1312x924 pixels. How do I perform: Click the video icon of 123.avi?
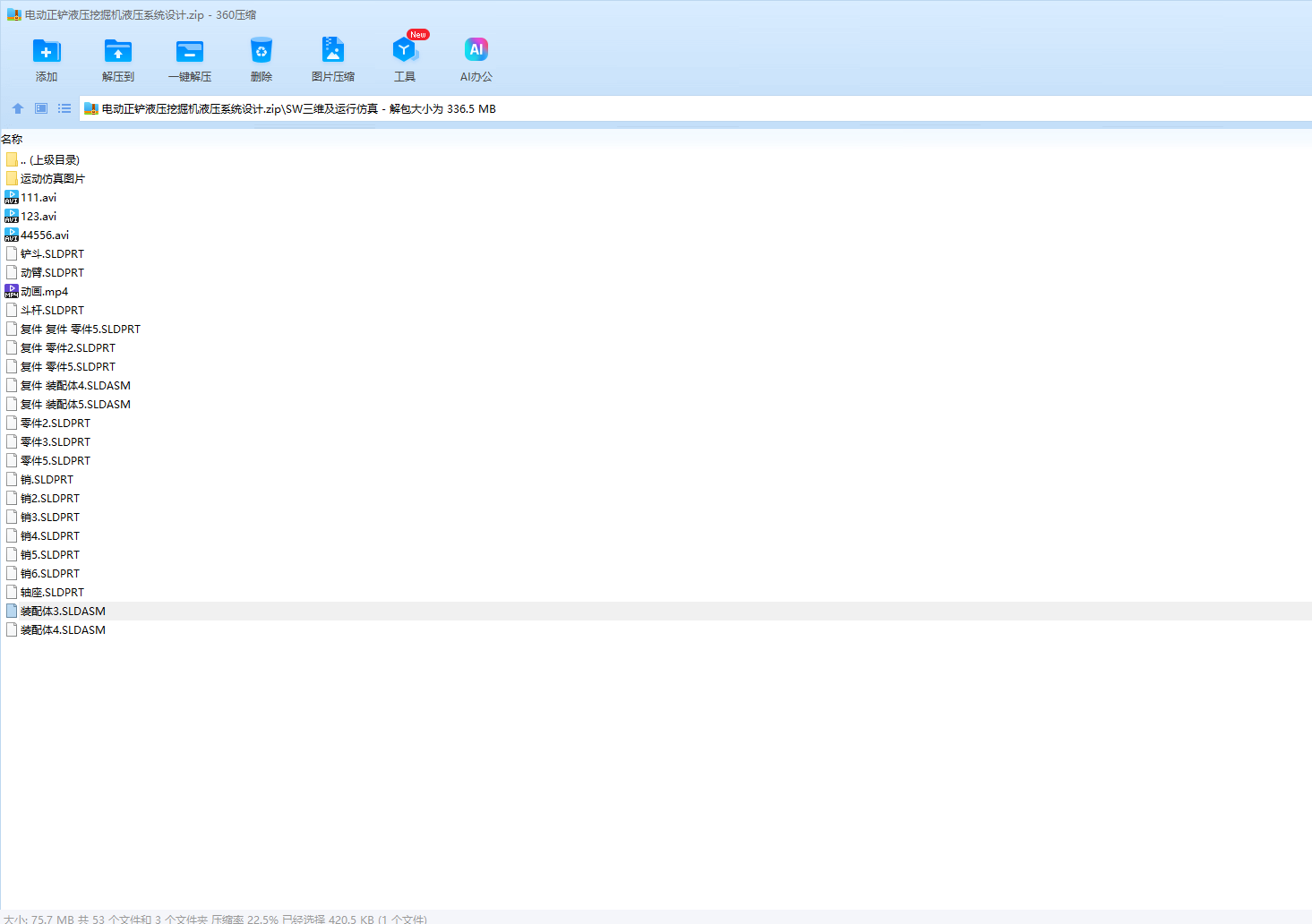click(12, 216)
